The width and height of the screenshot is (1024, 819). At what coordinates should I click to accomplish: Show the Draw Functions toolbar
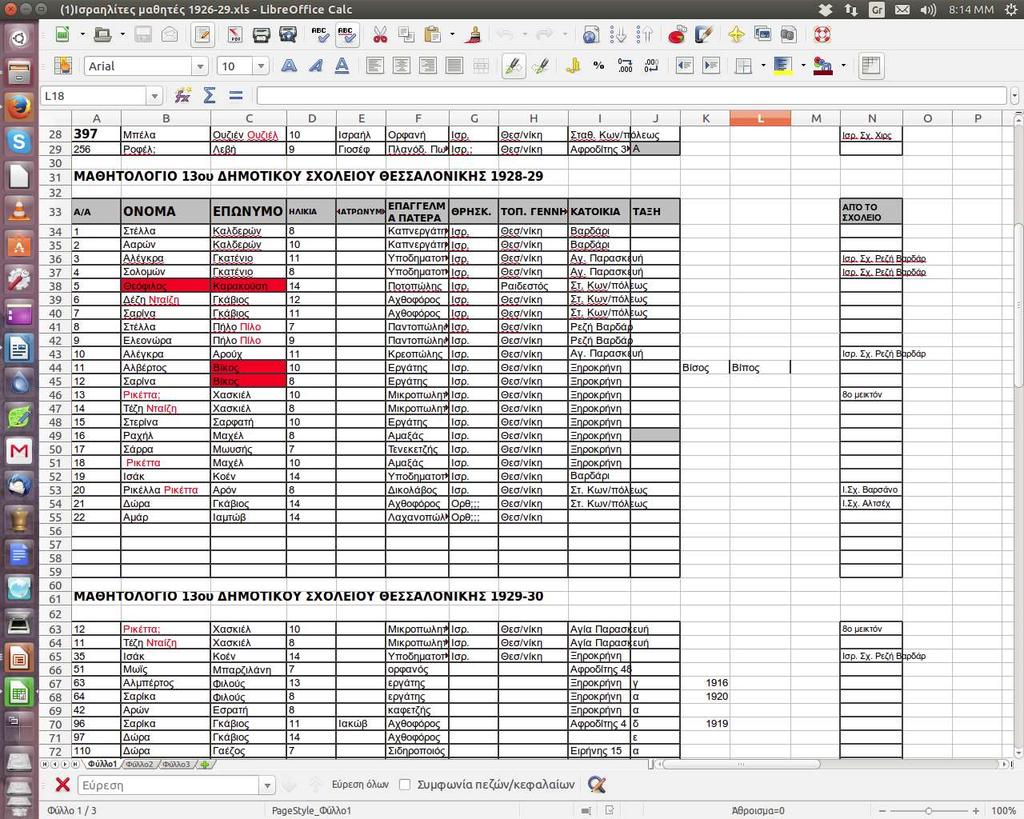[703, 34]
